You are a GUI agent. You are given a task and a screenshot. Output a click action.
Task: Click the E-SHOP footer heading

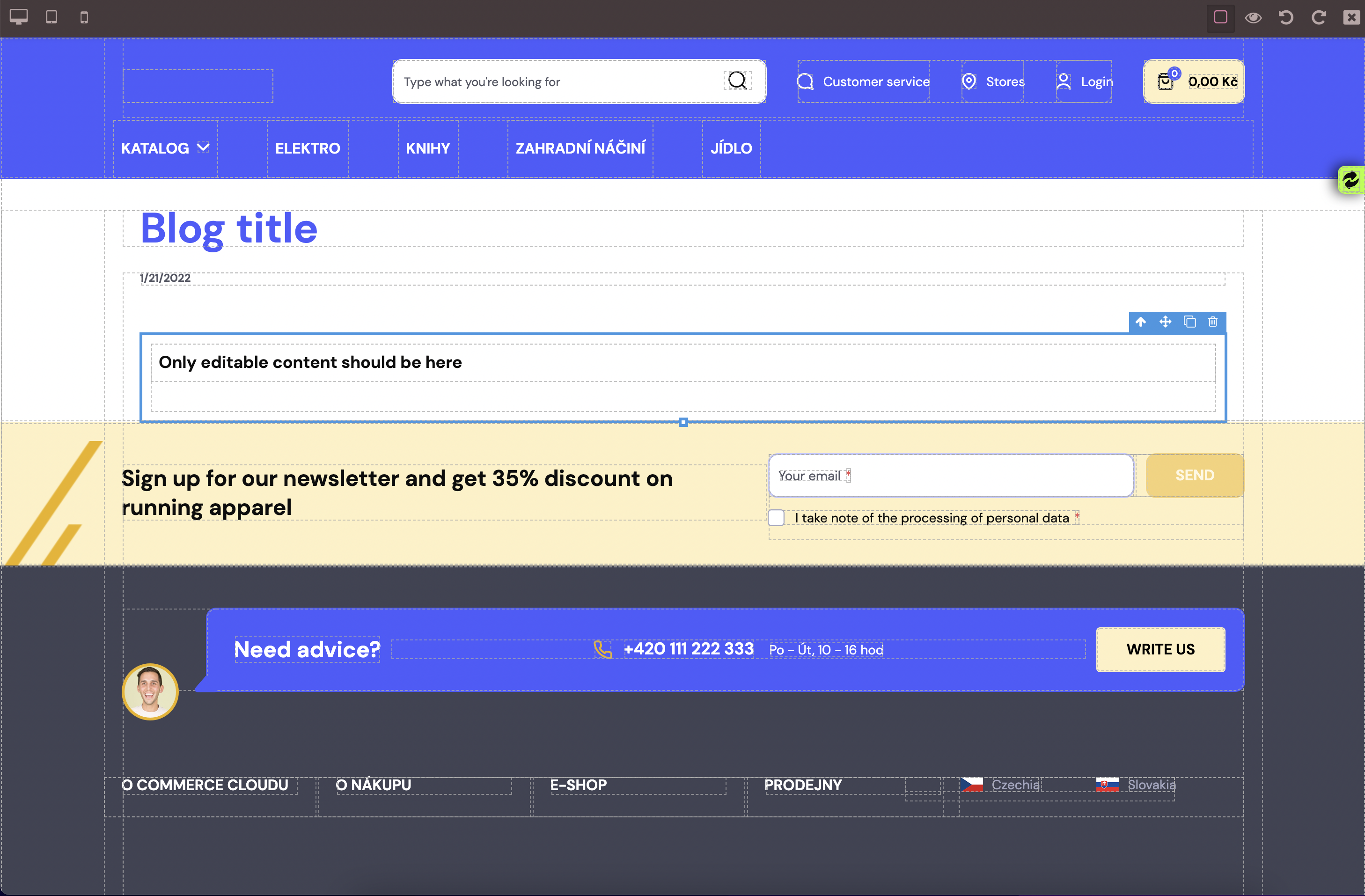pyautogui.click(x=578, y=785)
